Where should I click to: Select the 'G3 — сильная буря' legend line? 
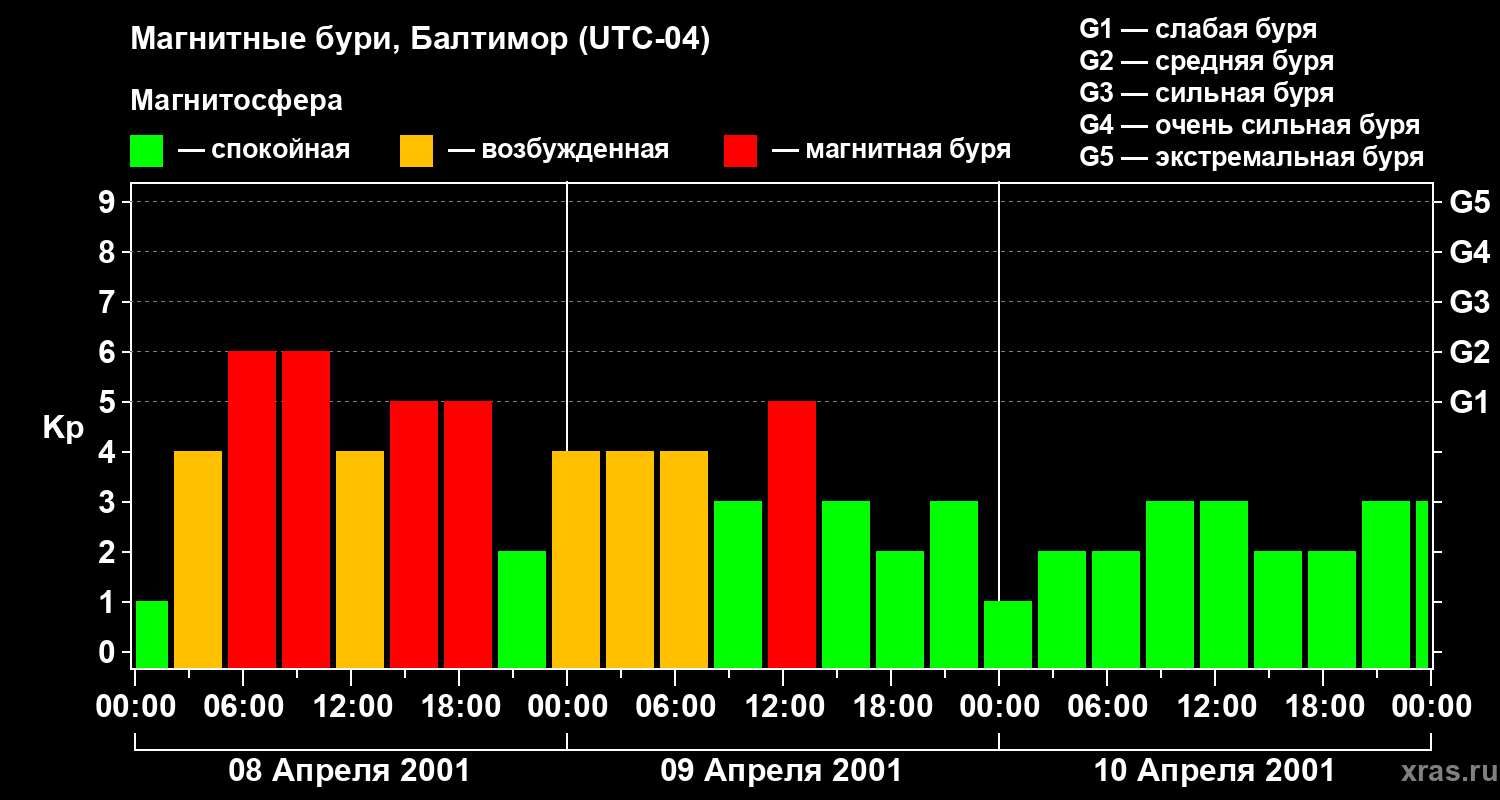click(x=1206, y=93)
